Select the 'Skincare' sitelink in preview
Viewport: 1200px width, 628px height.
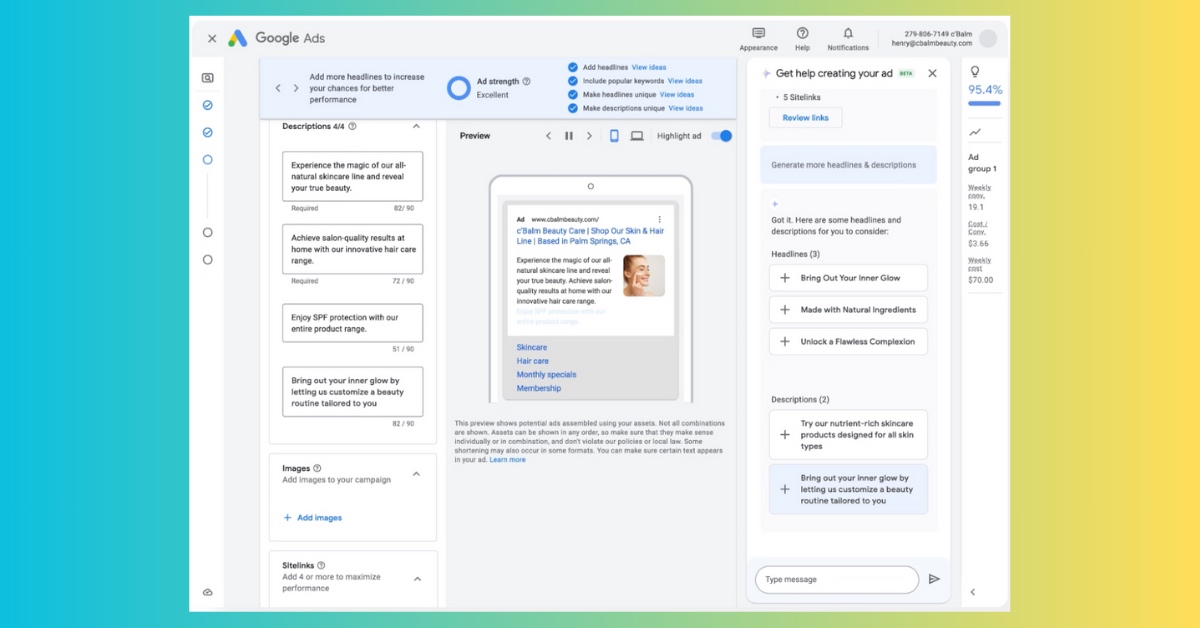(532, 347)
